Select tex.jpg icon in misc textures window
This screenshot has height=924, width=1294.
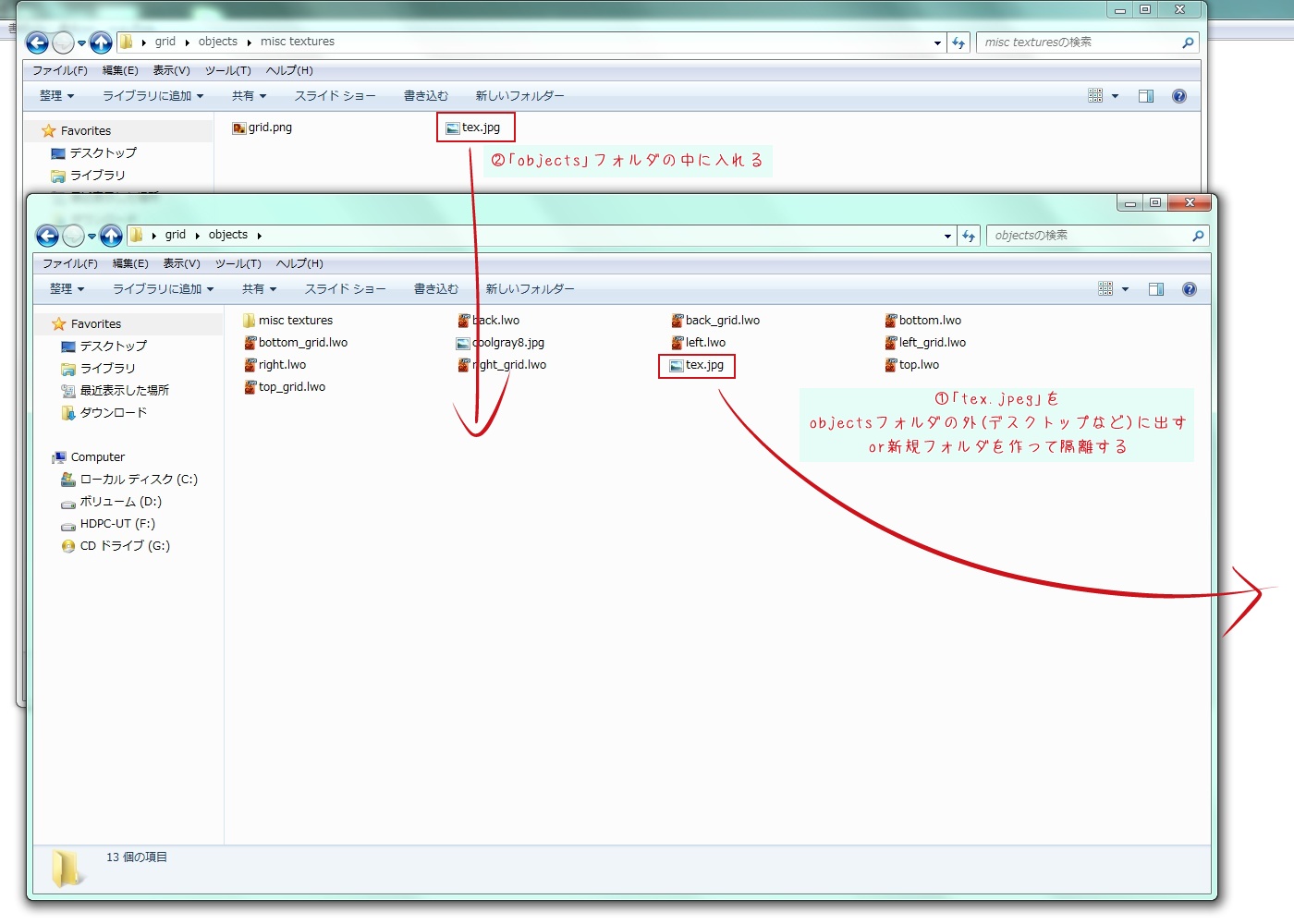pos(453,128)
